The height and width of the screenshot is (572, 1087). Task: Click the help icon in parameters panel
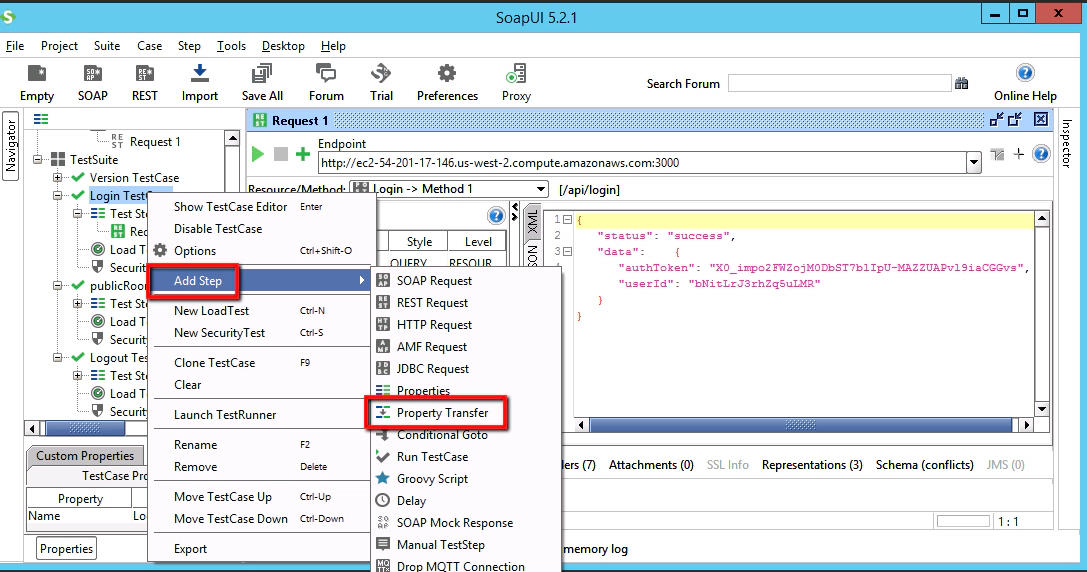click(x=496, y=216)
